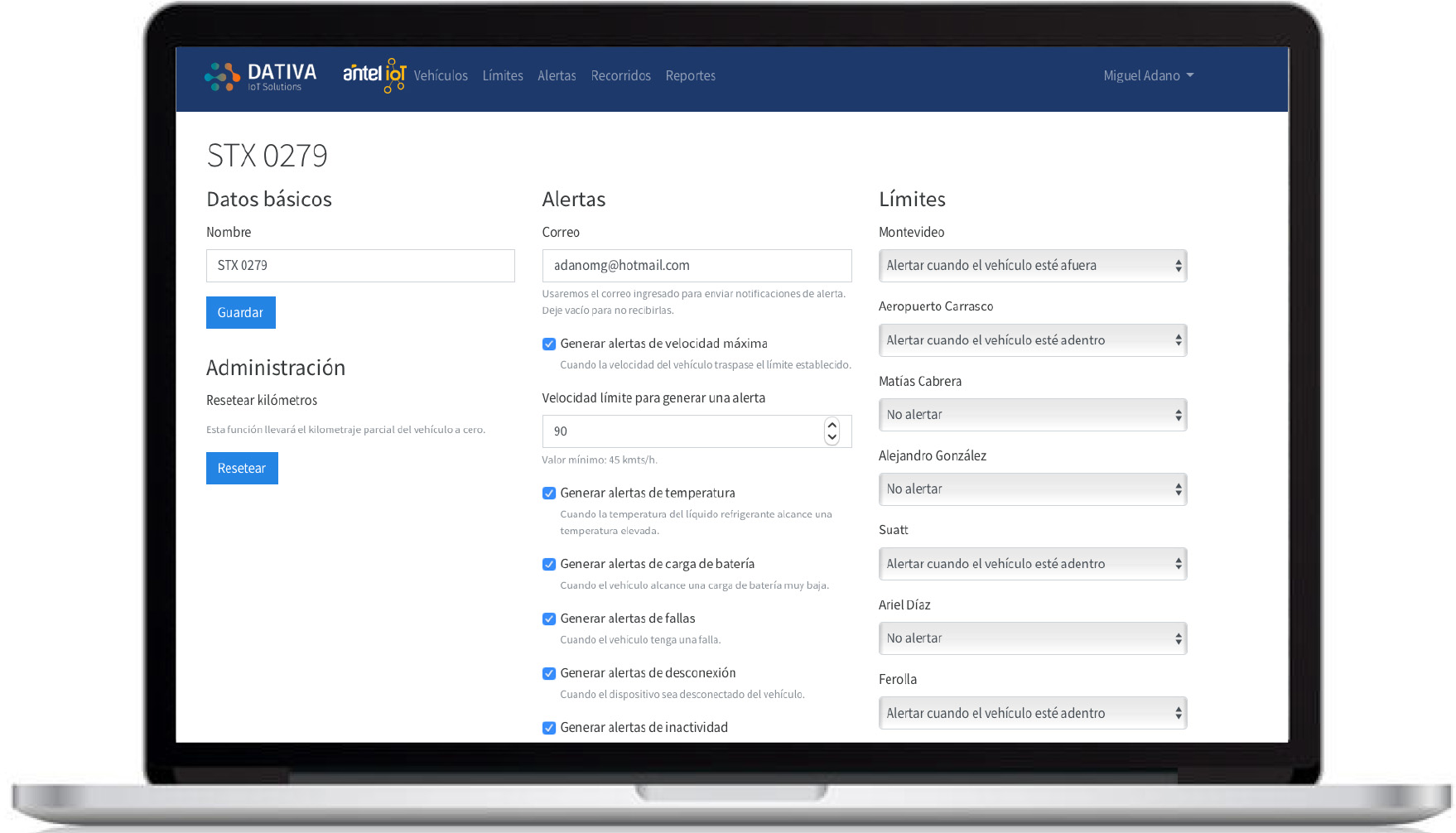Toggle temperatura alerts checkbox

click(x=549, y=494)
